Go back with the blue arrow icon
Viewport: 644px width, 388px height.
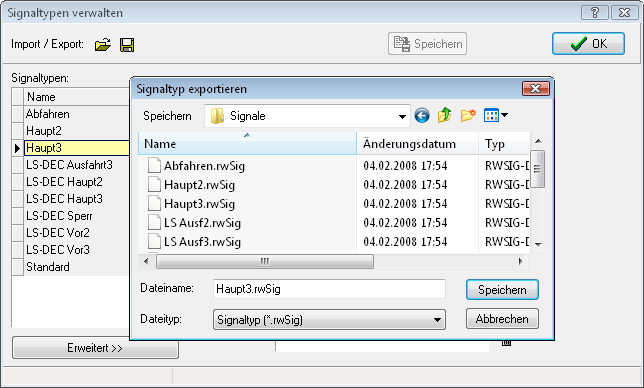422,116
